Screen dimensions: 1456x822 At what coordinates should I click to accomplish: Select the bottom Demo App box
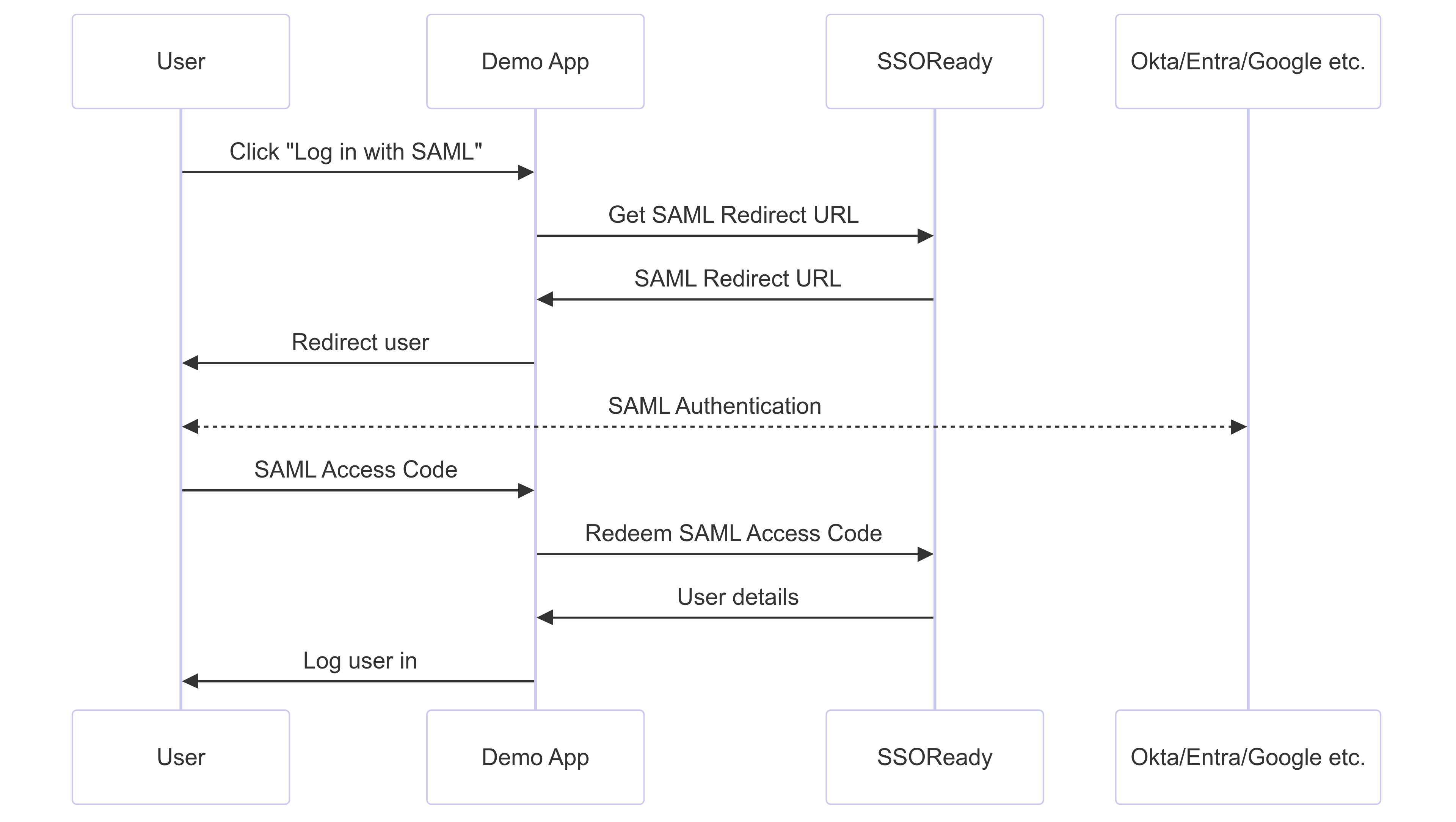[x=535, y=757]
